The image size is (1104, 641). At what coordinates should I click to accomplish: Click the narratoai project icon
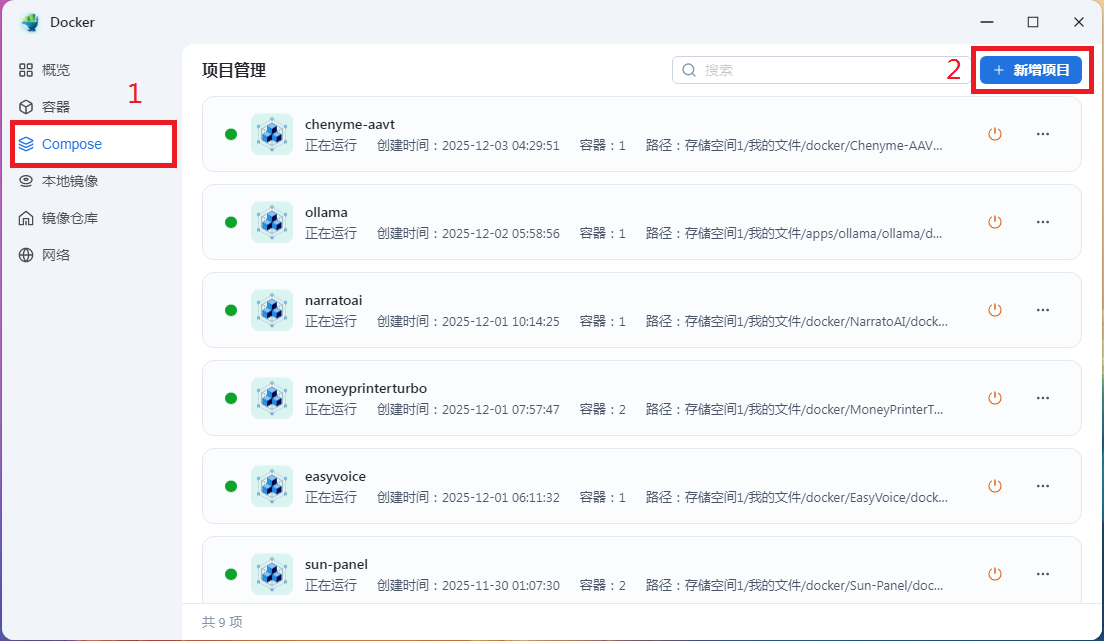pyautogui.click(x=271, y=310)
